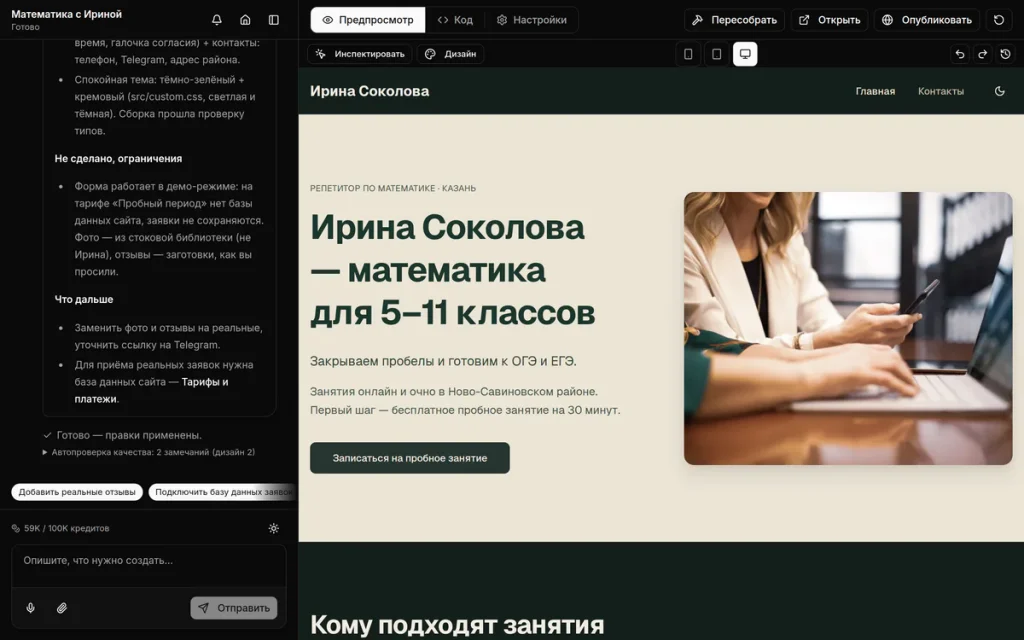Click status Готово — правки применены

122,435
